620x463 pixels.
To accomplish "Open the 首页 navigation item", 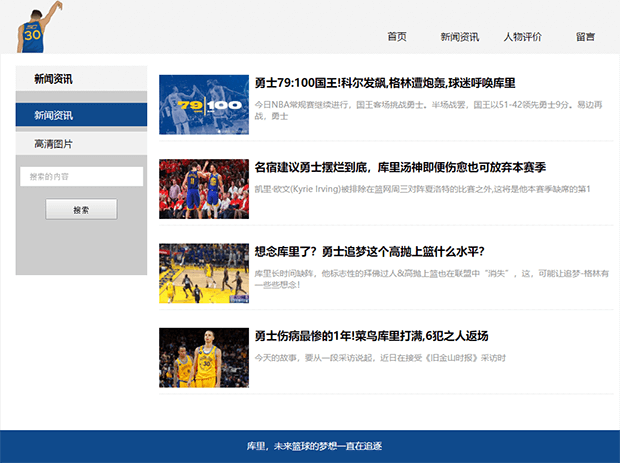I will (397, 37).
